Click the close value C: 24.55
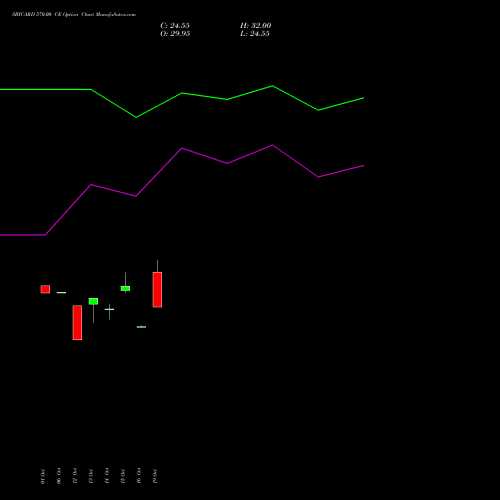Image resolution: width=500 pixels, height=500 pixels. pos(175,26)
